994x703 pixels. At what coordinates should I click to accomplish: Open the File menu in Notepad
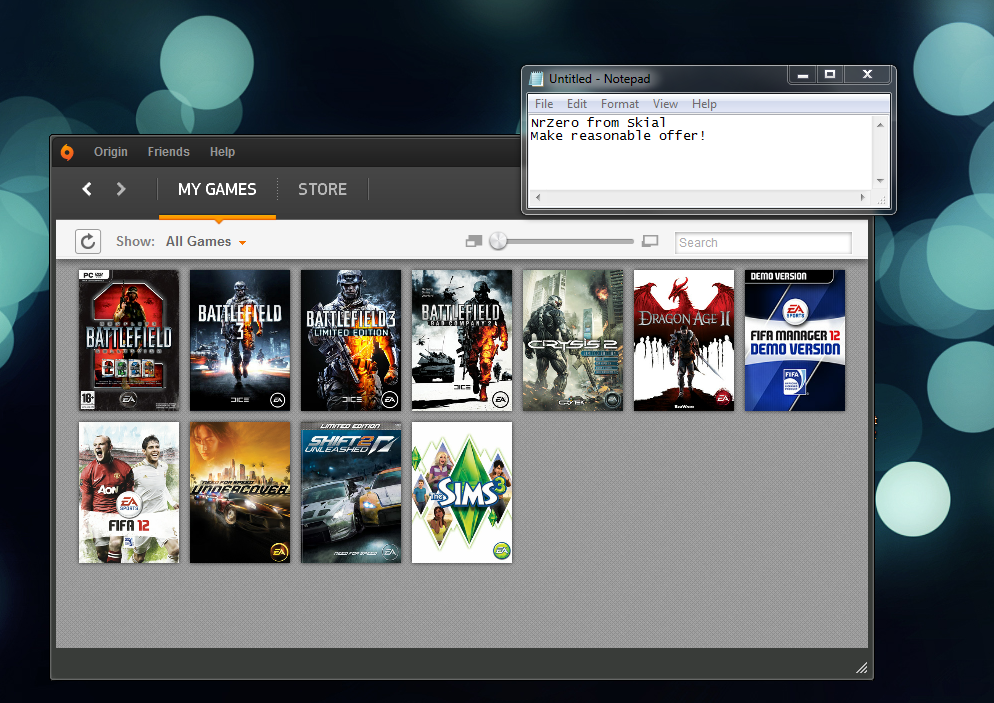click(544, 104)
